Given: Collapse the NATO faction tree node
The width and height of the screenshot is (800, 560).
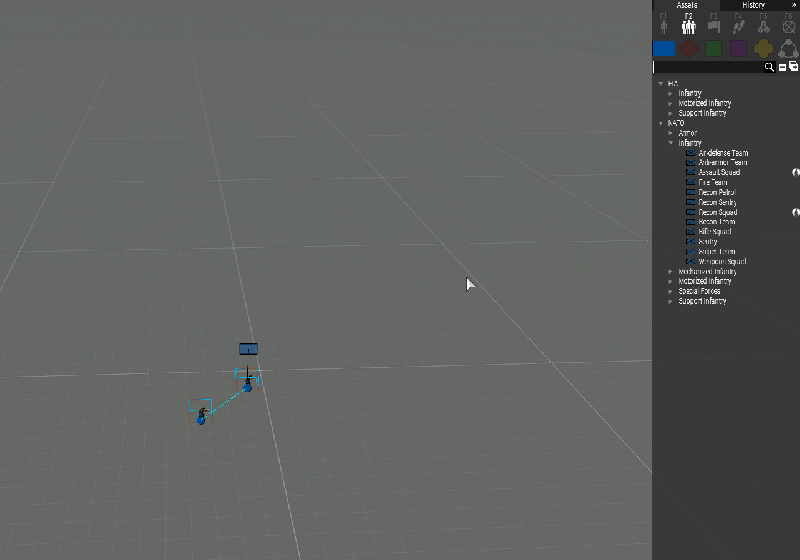Looking at the screenshot, I should click(x=661, y=123).
